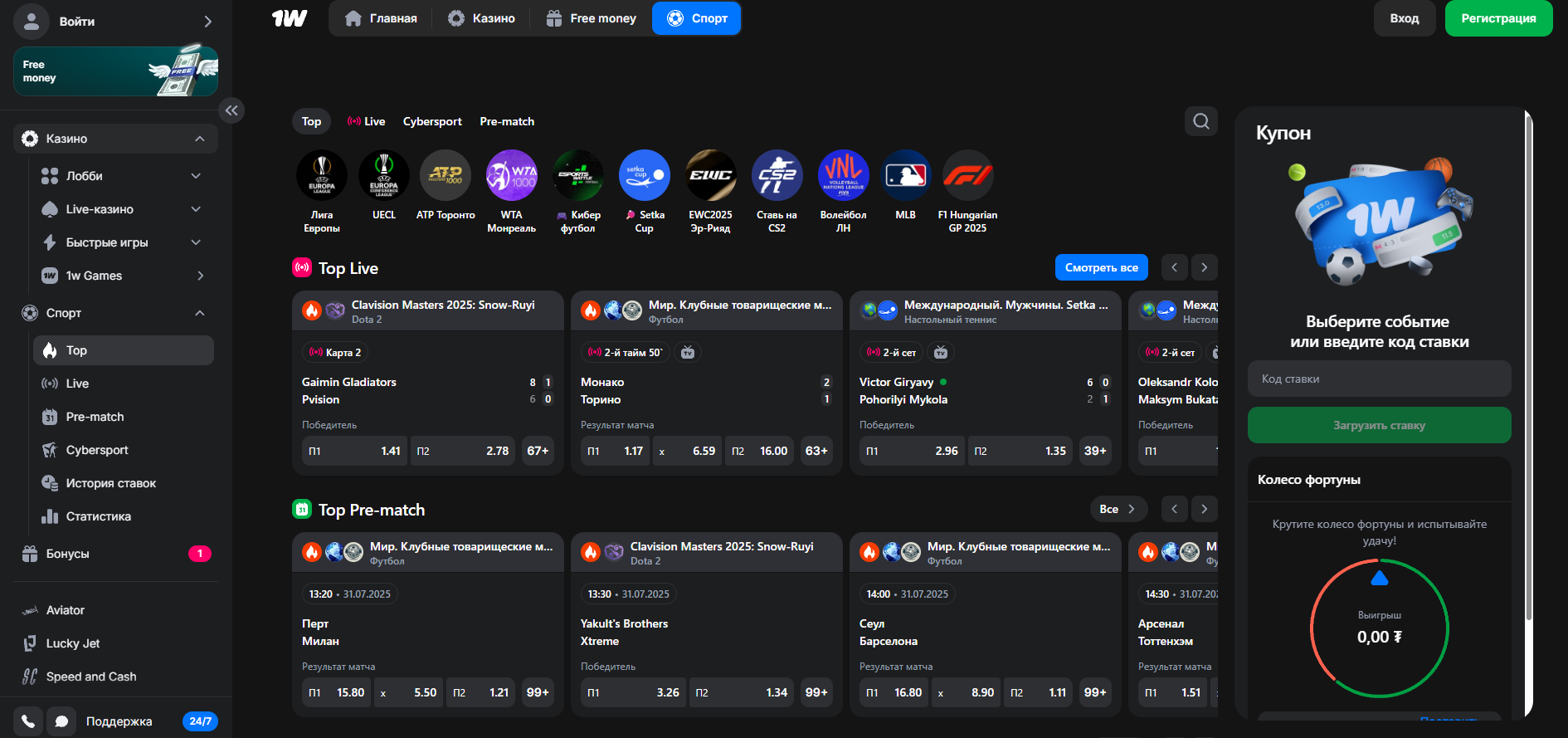Viewport: 1568px width, 738px height.
Task: Open the 1w Games arrow
Action: (x=200, y=276)
